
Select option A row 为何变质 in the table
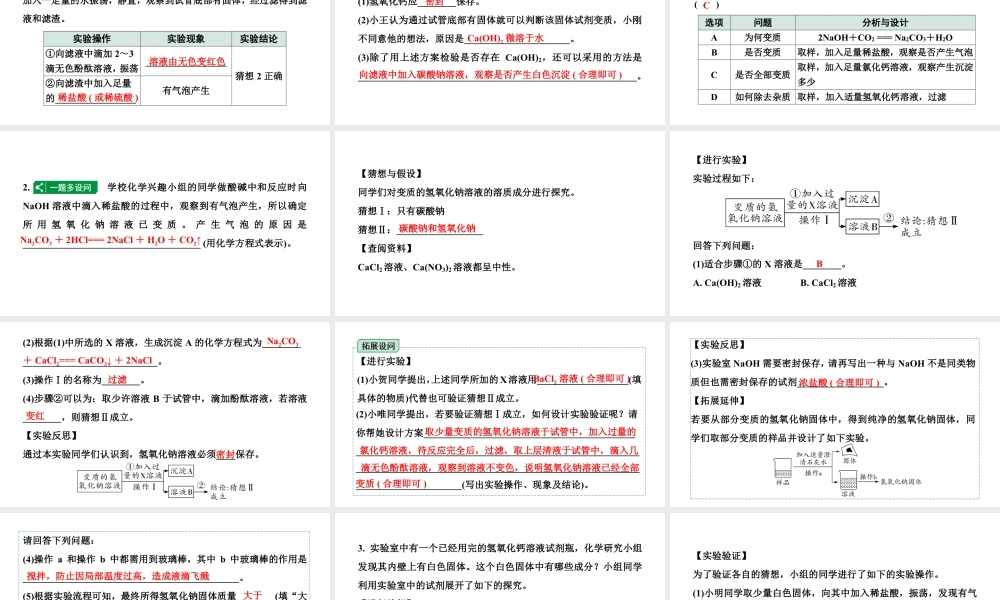[x=762, y=36]
